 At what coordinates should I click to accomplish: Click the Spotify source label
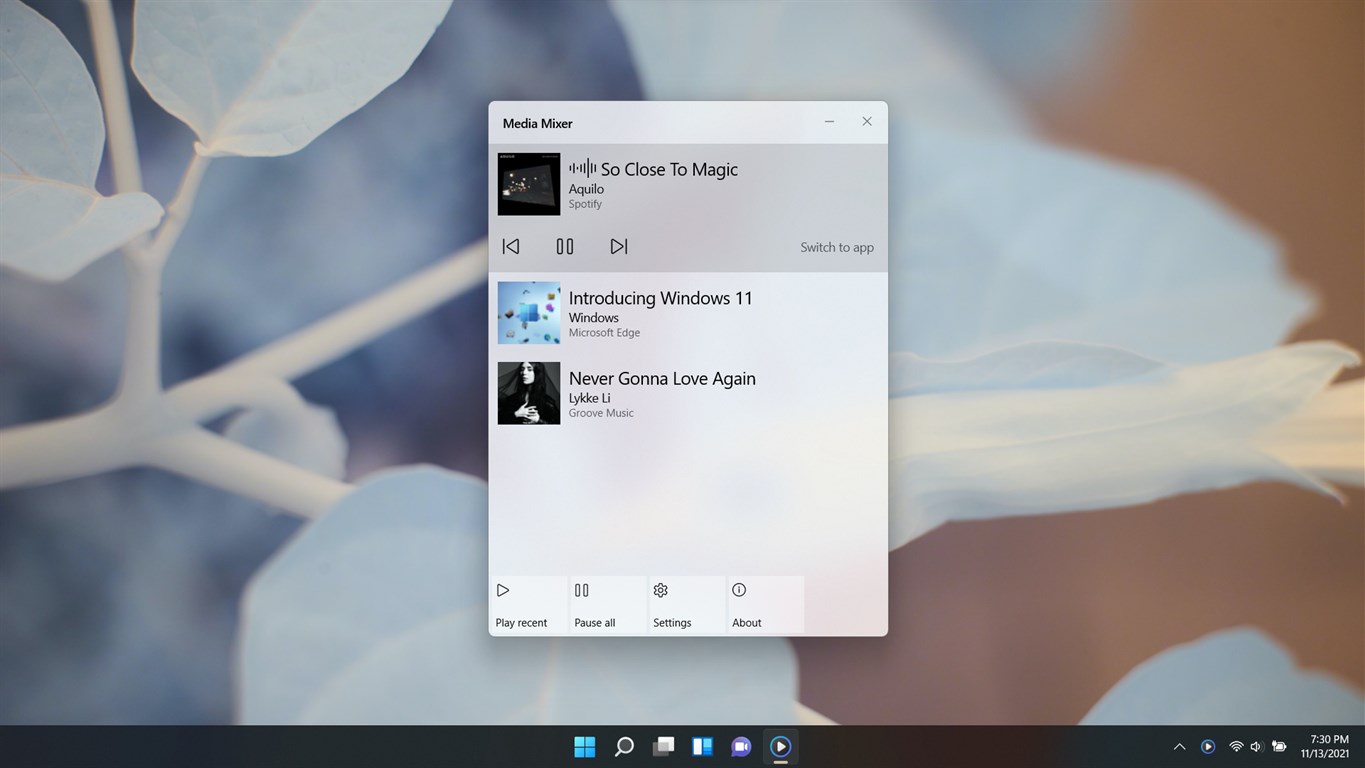point(585,204)
